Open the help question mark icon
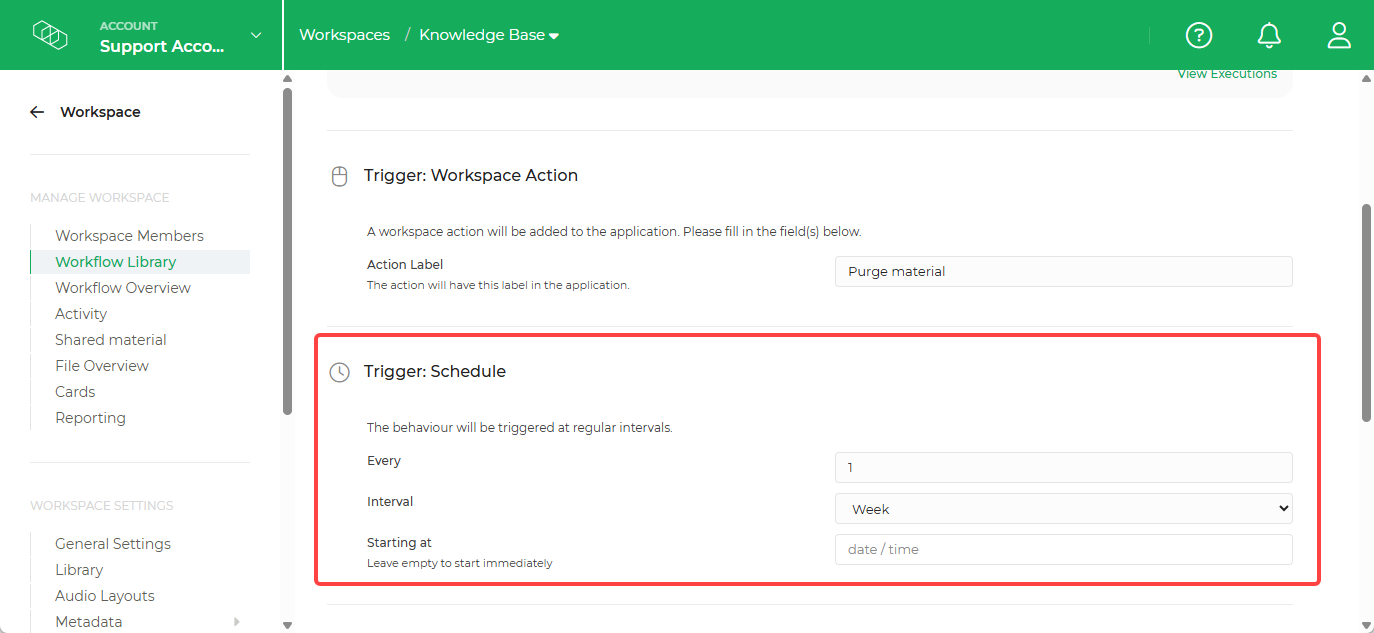The width and height of the screenshot is (1374, 633). (1199, 35)
